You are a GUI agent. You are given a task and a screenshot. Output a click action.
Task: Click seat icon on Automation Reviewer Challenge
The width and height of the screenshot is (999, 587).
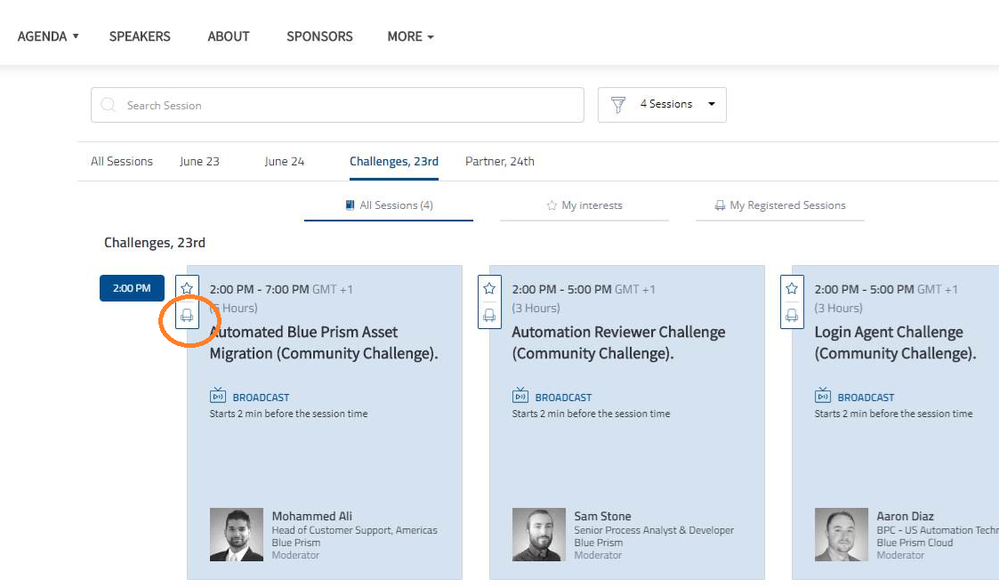point(489,315)
